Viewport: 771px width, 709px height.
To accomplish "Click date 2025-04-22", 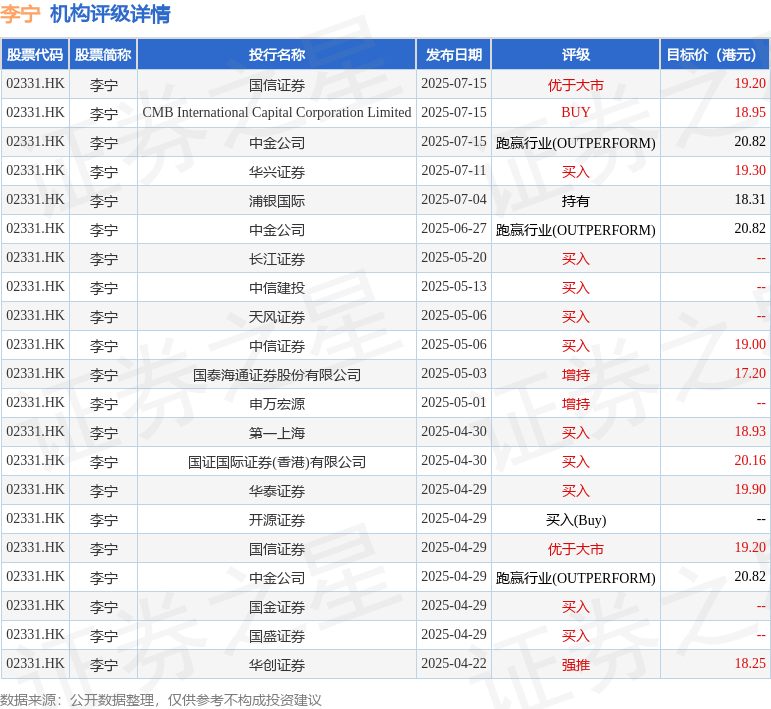I will [454, 664].
